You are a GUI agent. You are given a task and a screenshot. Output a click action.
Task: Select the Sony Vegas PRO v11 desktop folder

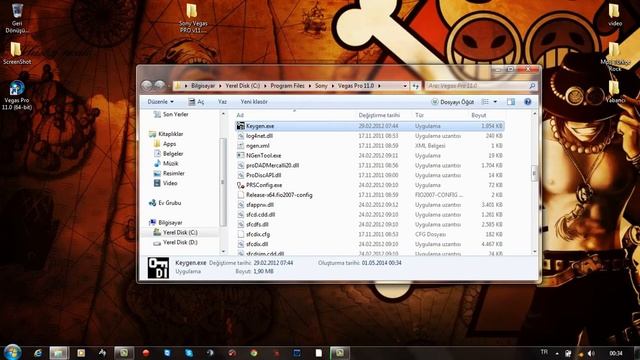pyautogui.click(x=193, y=19)
